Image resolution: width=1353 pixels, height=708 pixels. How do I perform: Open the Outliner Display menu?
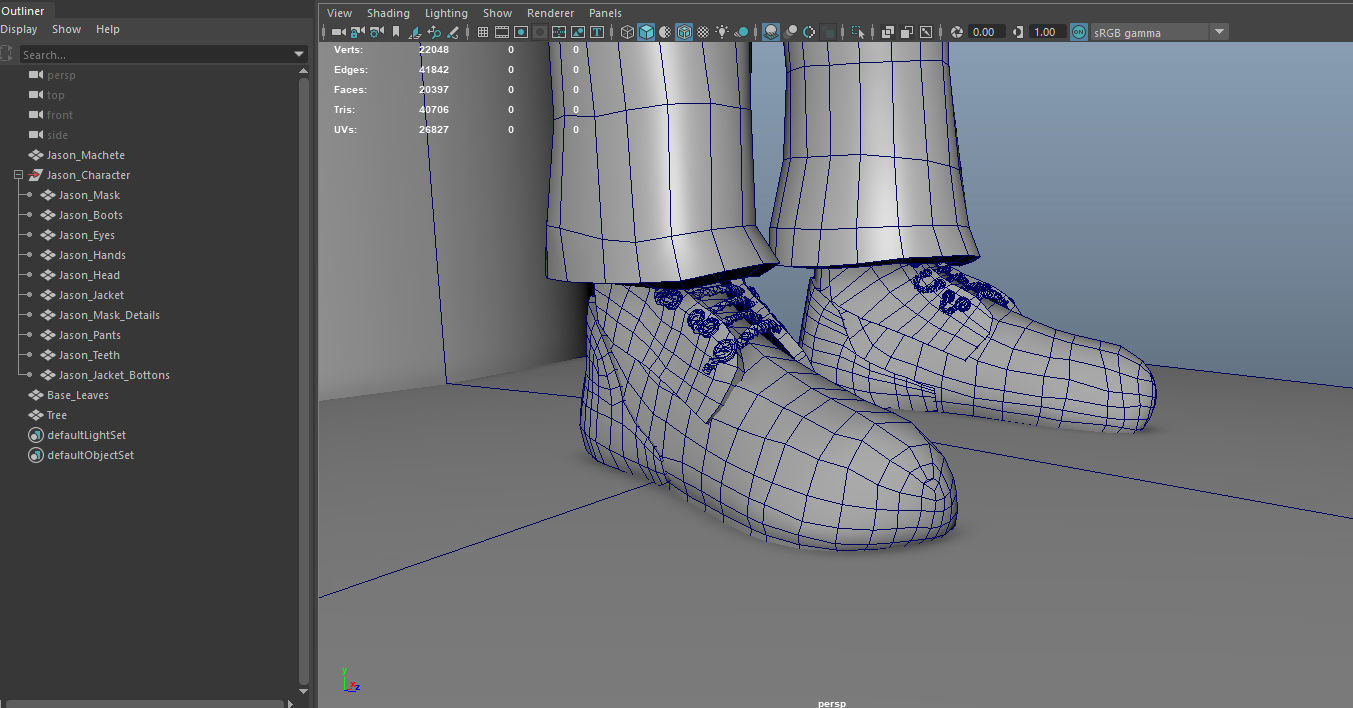tap(18, 29)
